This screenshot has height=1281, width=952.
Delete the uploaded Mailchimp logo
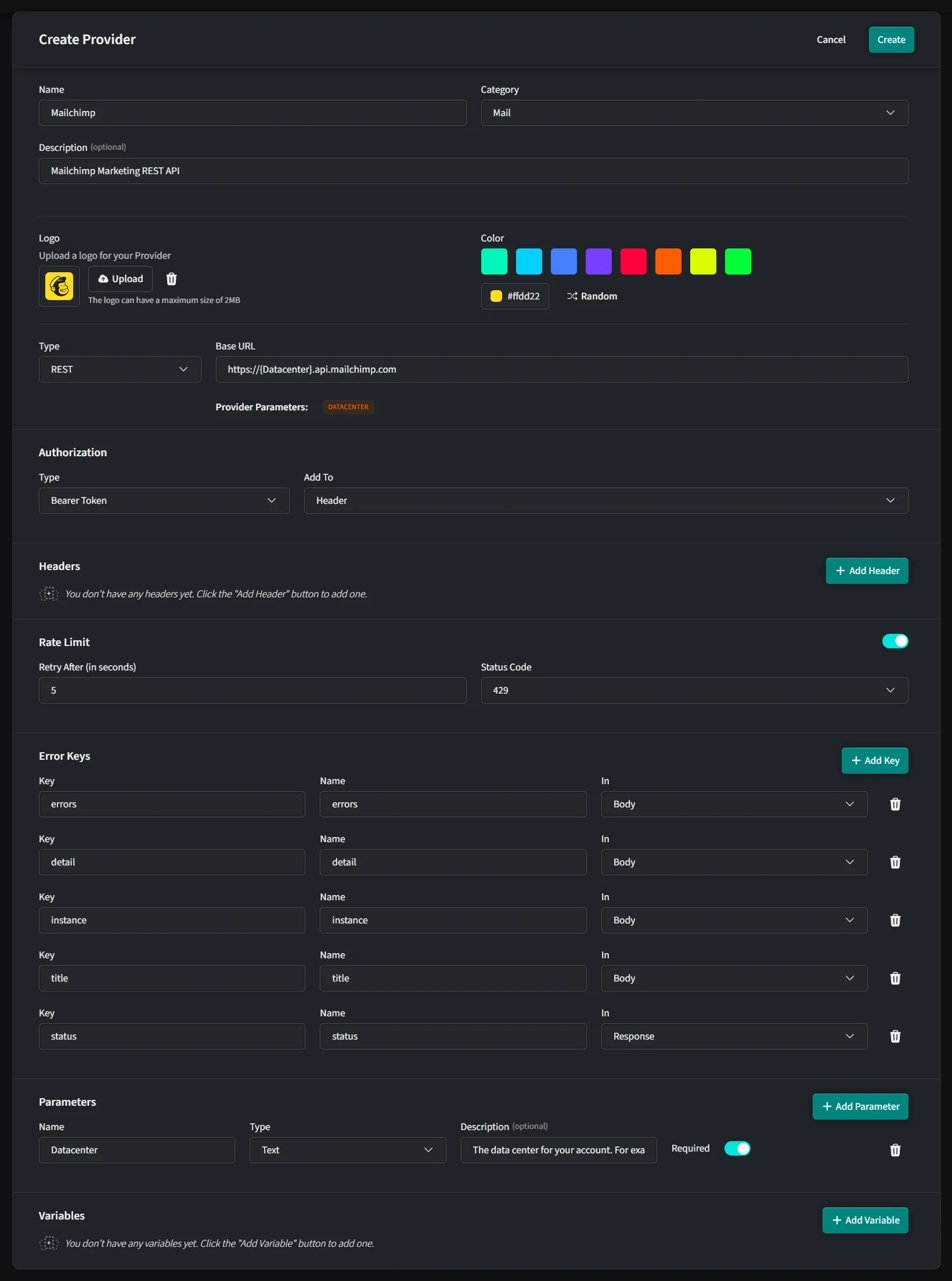pos(171,279)
